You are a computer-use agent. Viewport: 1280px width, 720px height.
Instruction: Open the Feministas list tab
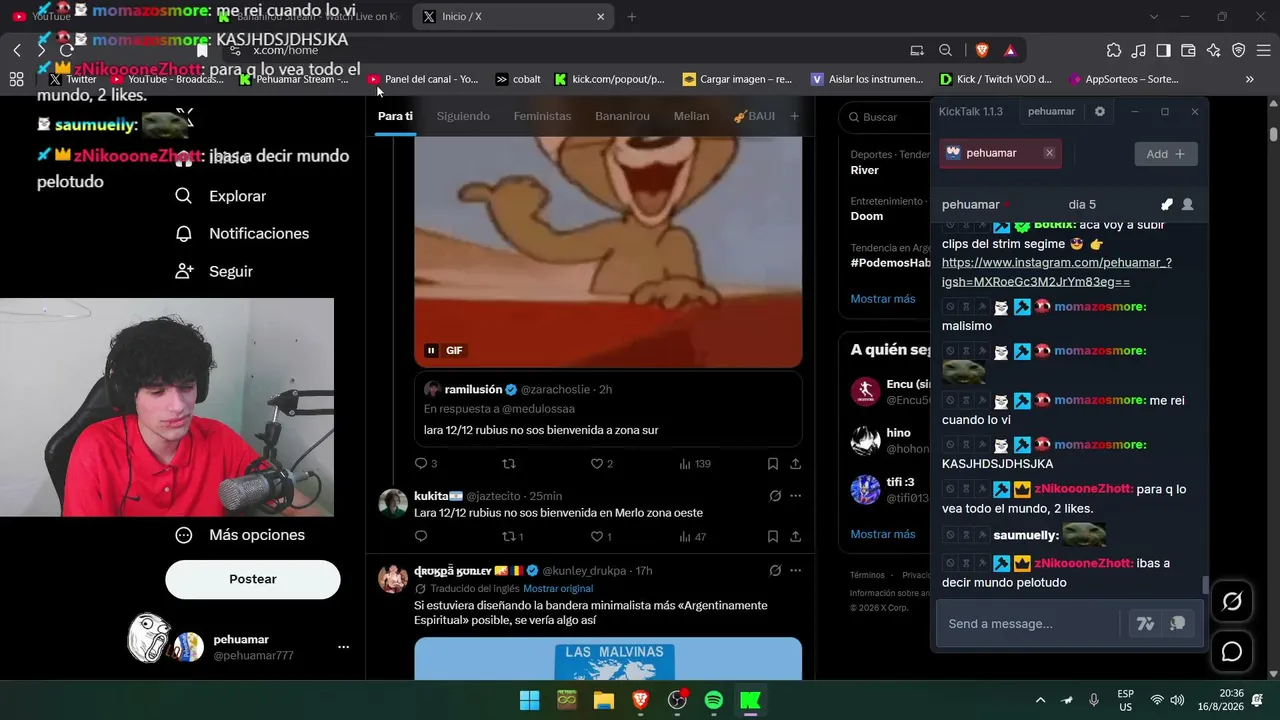coord(542,116)
